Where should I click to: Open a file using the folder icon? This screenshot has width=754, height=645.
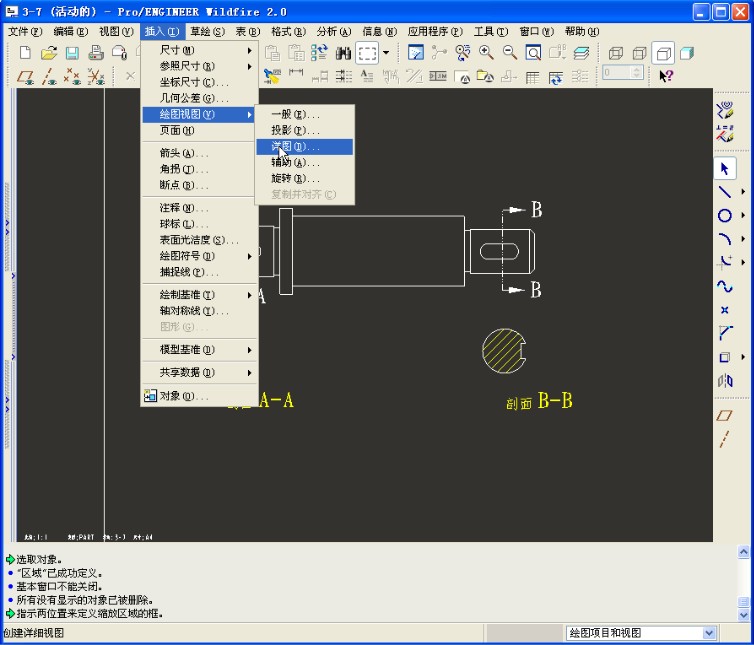[x=49, y=52]
